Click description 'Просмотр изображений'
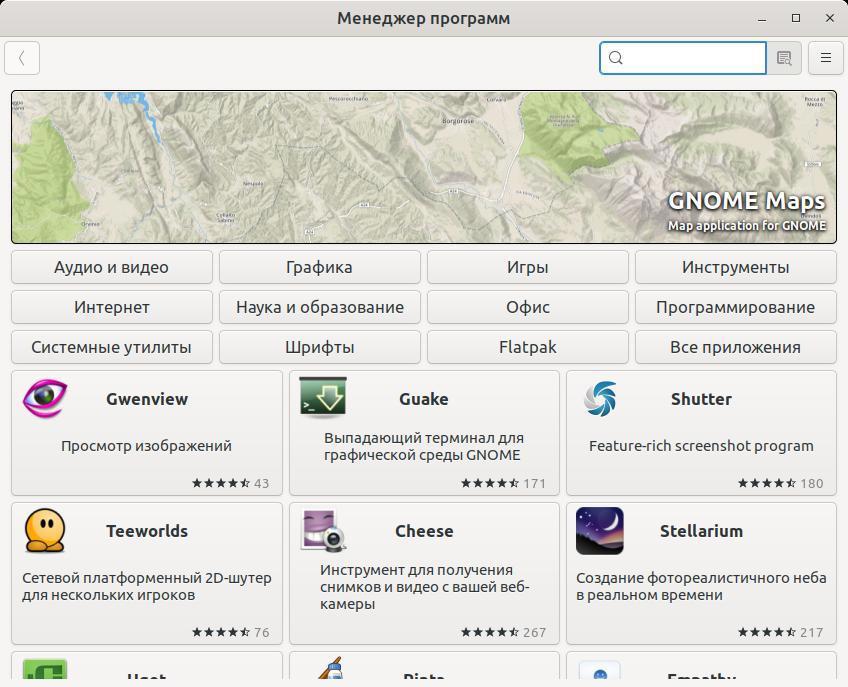 (x=147, y=446)
